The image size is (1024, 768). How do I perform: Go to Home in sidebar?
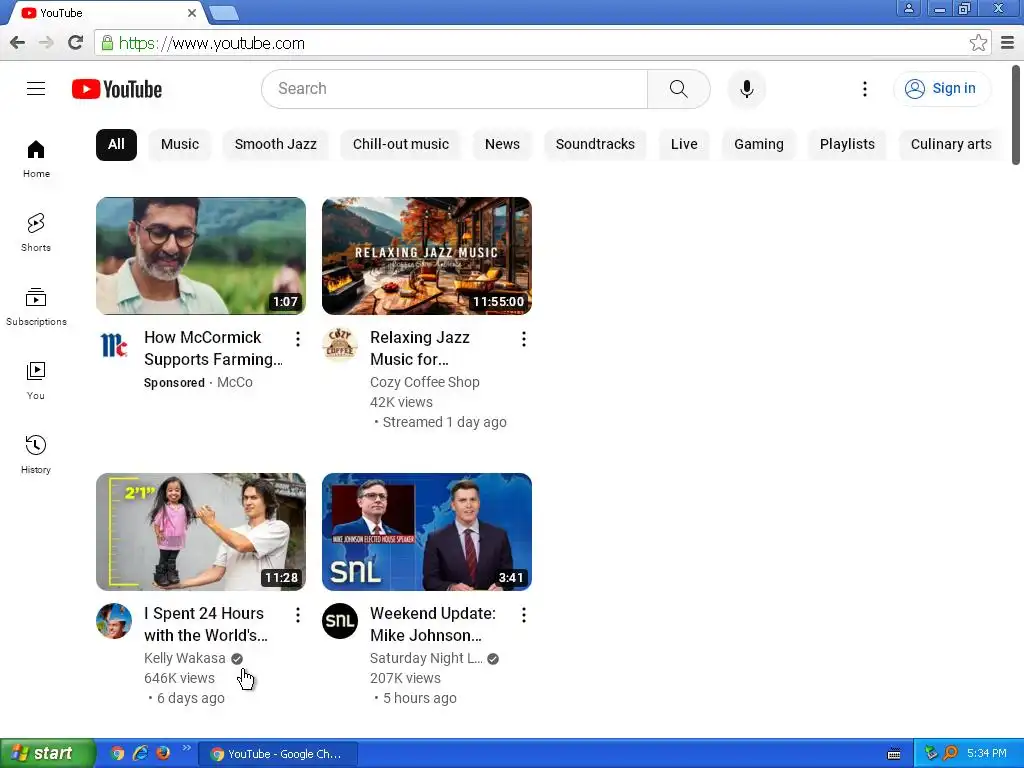36,159
